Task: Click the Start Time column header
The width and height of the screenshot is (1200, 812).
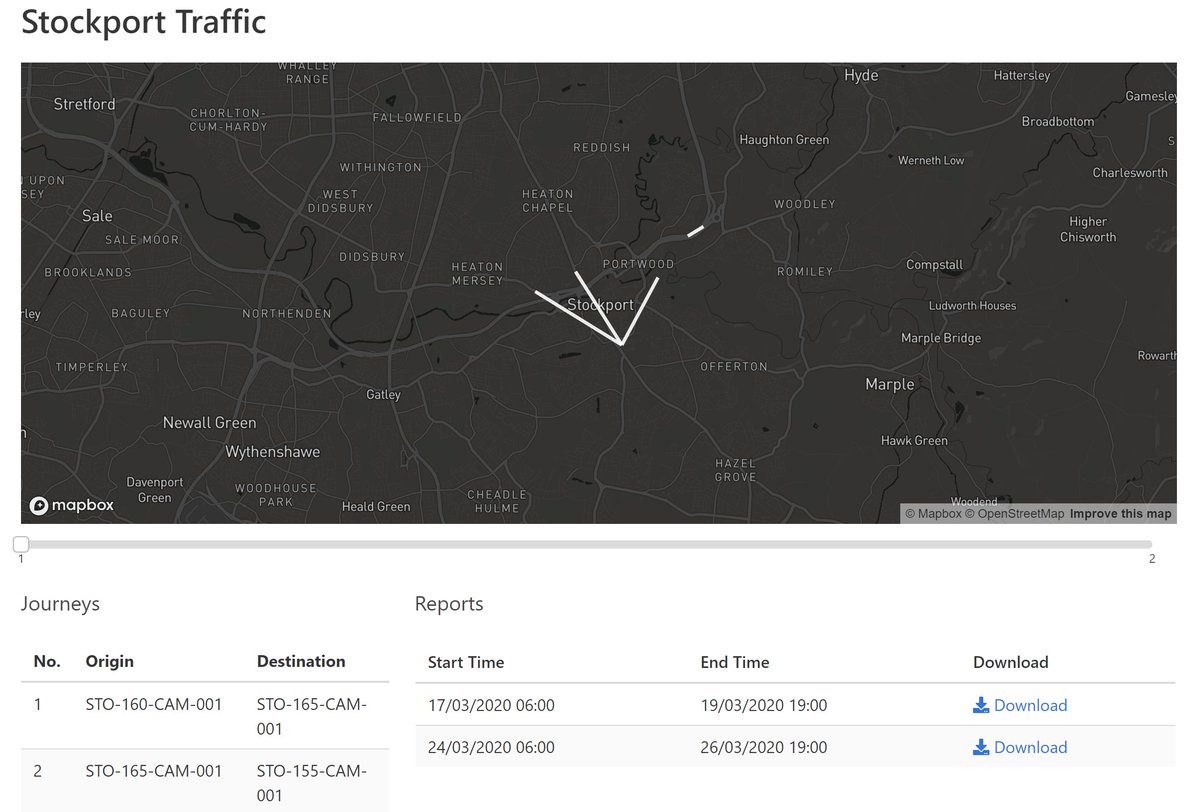Action: click(466, 662)
